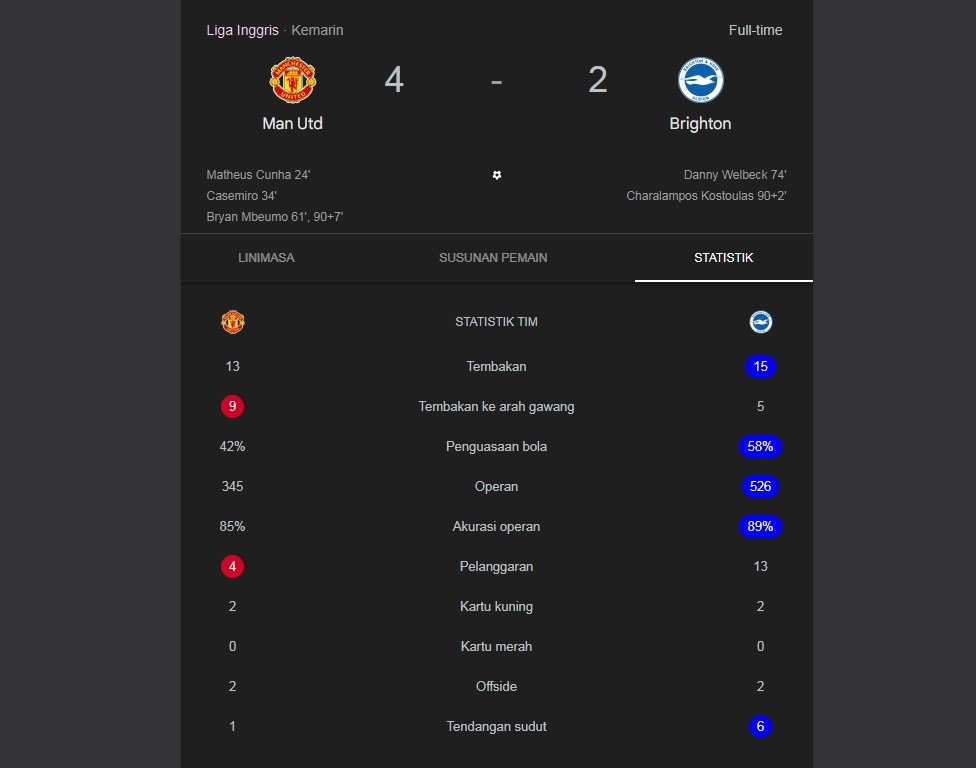Open the Susunan Pemain tab

(x=493, y=258)
